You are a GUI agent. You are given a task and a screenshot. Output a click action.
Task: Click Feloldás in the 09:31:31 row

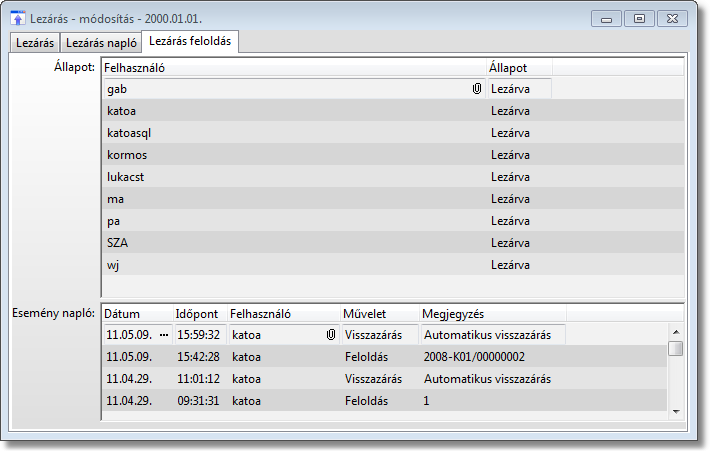[x=366, y=401]
